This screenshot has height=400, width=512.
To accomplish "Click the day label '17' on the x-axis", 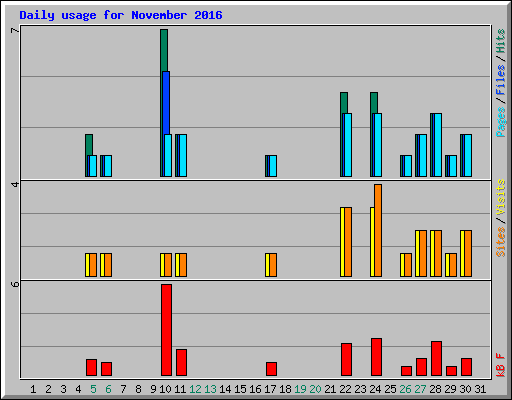I will 270,389.
